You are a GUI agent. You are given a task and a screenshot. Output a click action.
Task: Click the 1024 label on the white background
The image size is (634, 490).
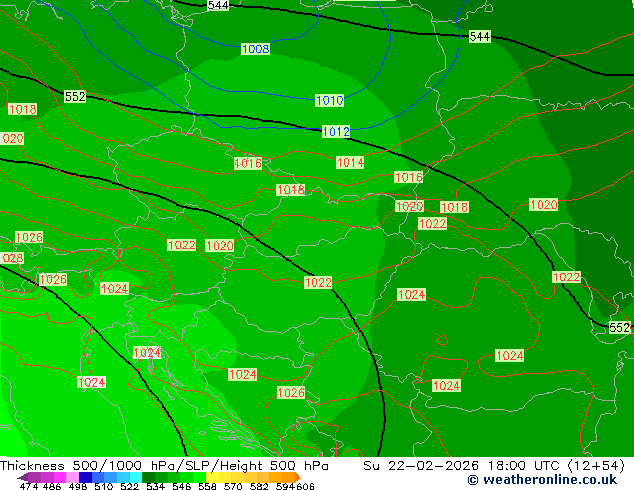pyautogui.click(x=147, y=353)
